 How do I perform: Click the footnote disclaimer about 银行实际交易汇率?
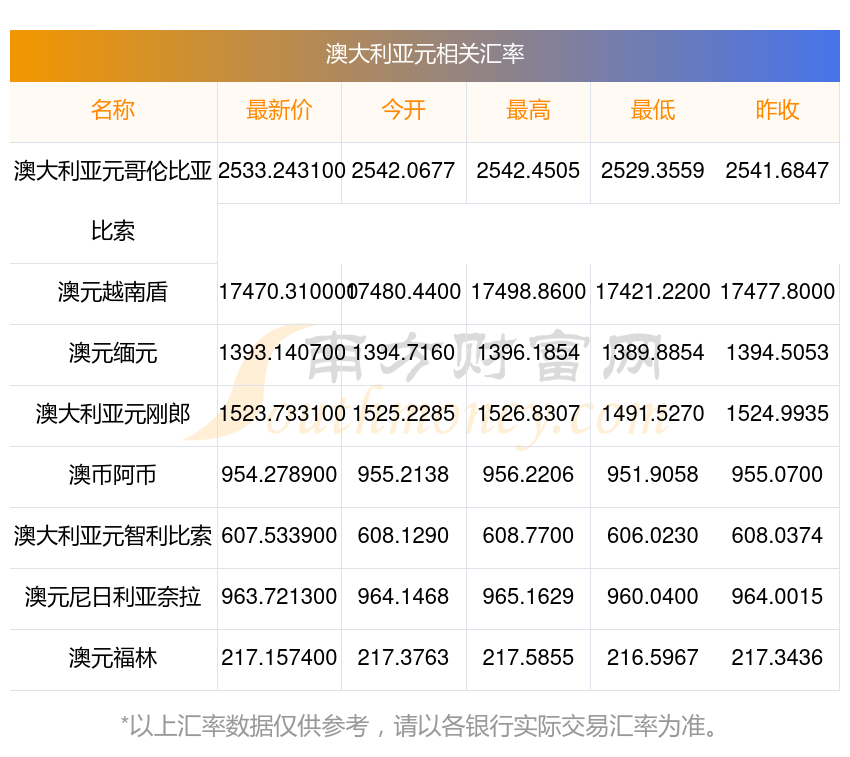click(x=425, y=725)
